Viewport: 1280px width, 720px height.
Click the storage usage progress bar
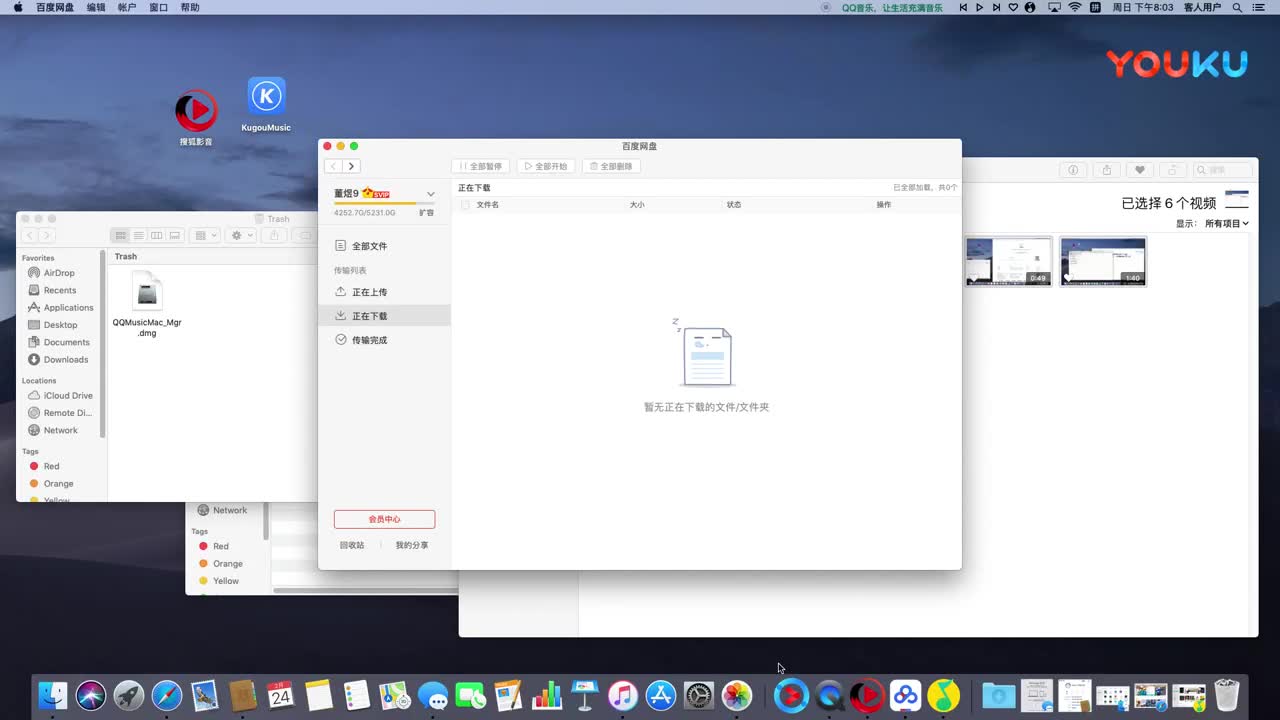pos(384,203)
